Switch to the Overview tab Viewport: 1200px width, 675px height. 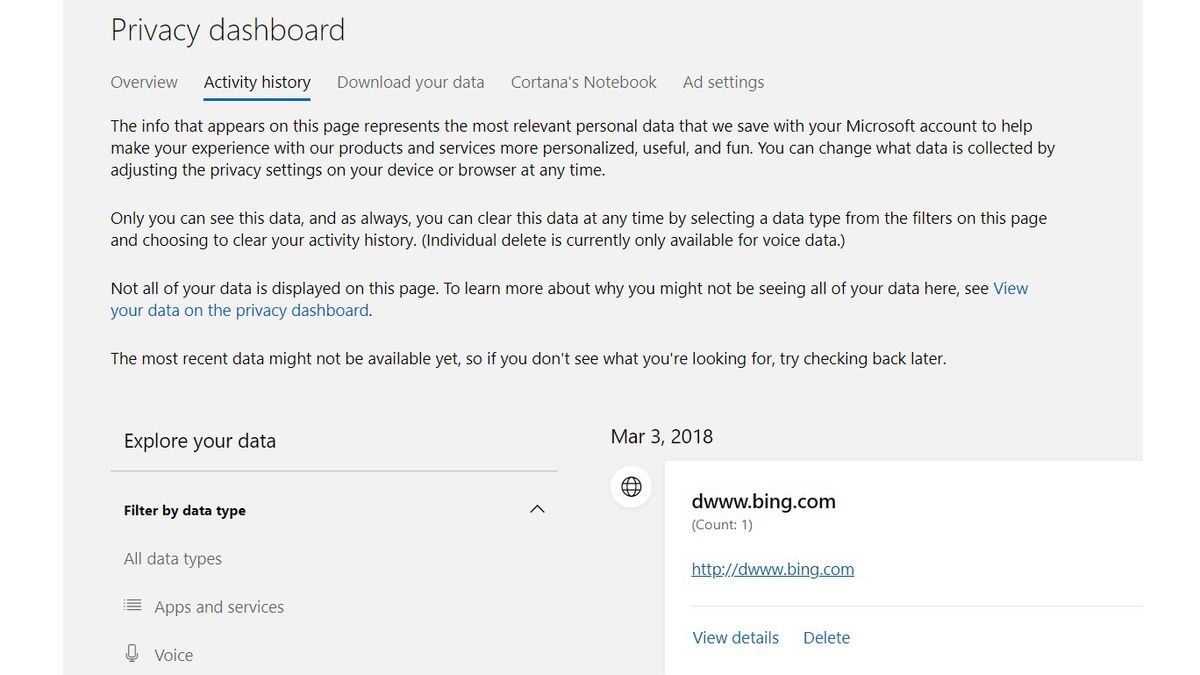(144, 82)
